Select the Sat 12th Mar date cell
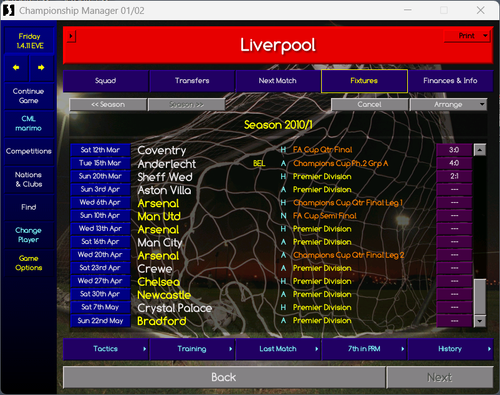Screen dimensions: 500x395 (100, 150)
